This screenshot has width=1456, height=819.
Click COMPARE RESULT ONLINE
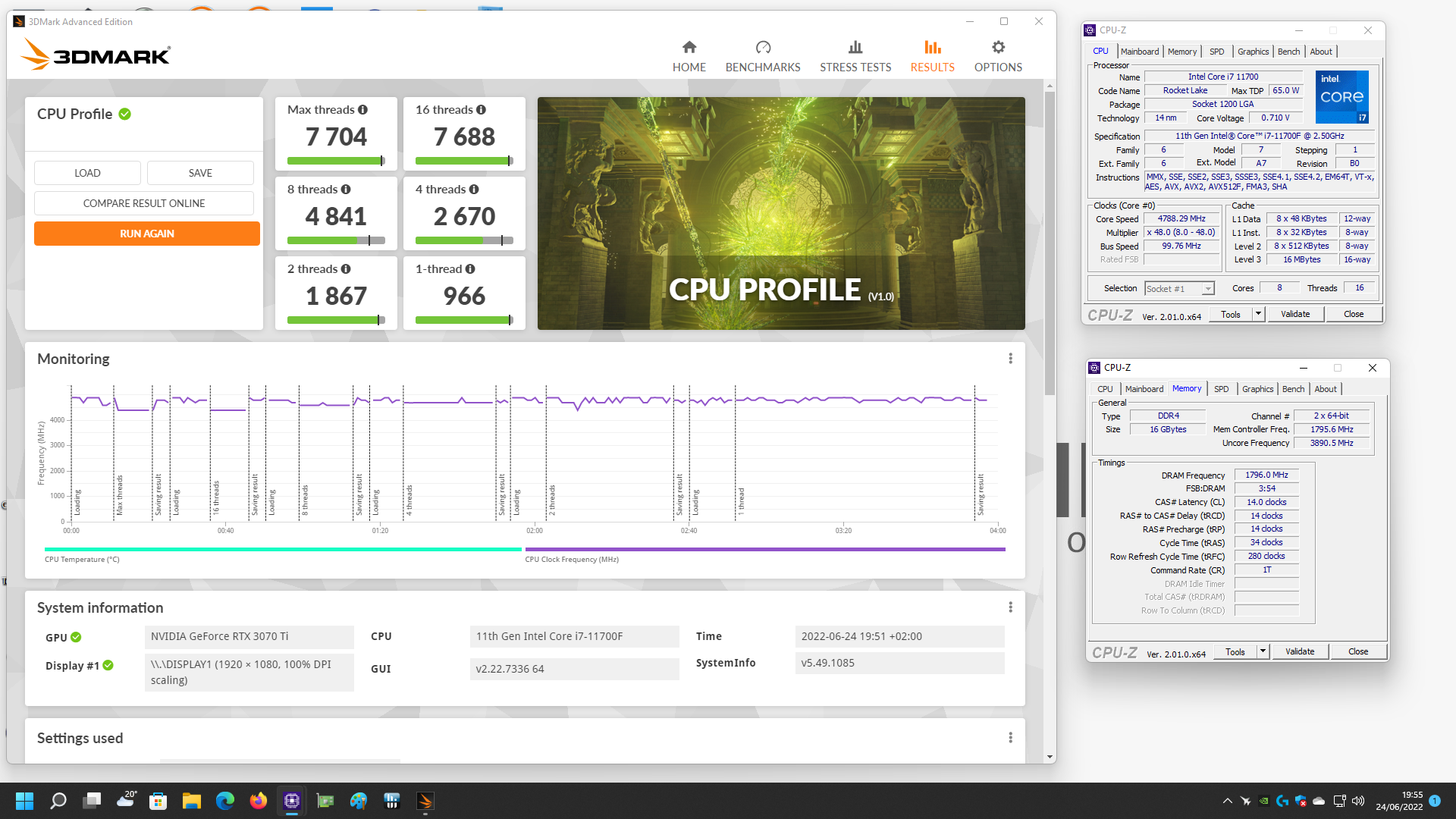(144, 203)
